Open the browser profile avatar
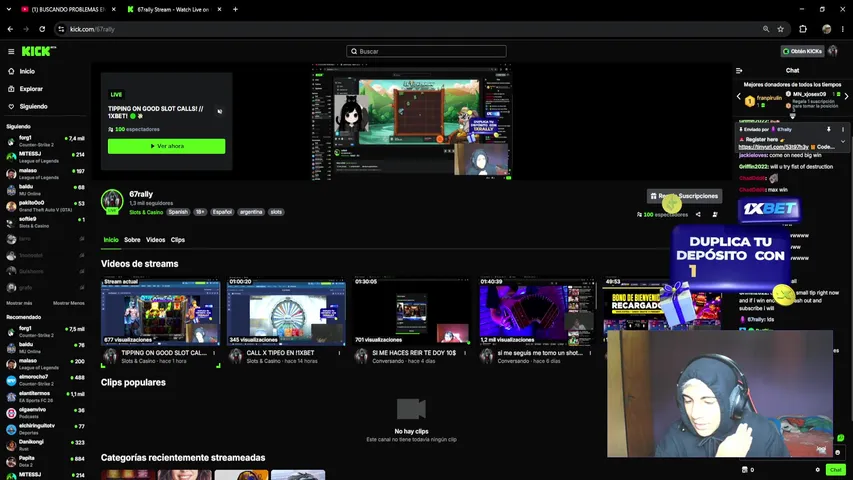The width and height of the screenshot is (853, 480). [x=827, y=29]
